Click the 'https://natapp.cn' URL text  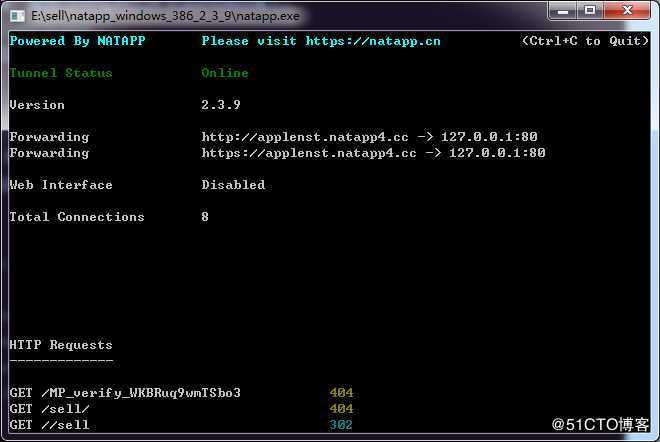373,41
